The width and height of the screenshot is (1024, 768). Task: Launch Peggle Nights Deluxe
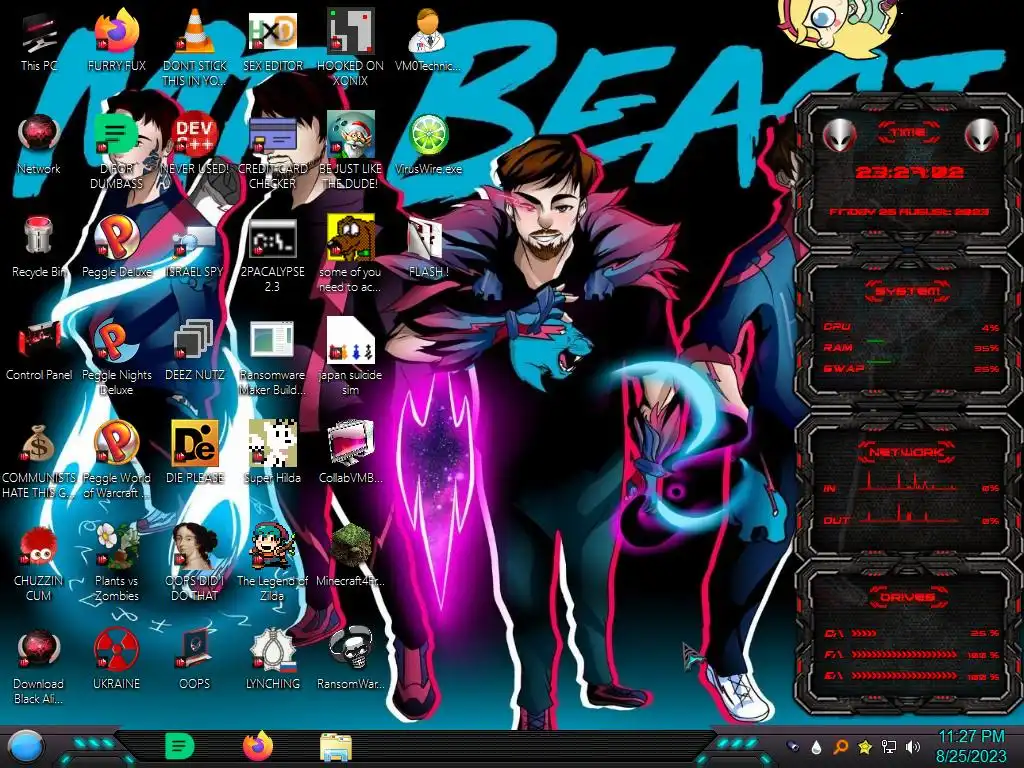[116, 341]
